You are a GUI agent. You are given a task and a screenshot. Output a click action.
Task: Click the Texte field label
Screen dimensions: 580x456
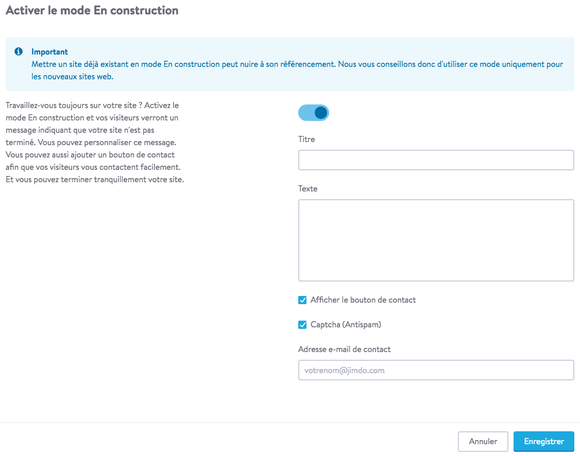[x=308, y=189]
